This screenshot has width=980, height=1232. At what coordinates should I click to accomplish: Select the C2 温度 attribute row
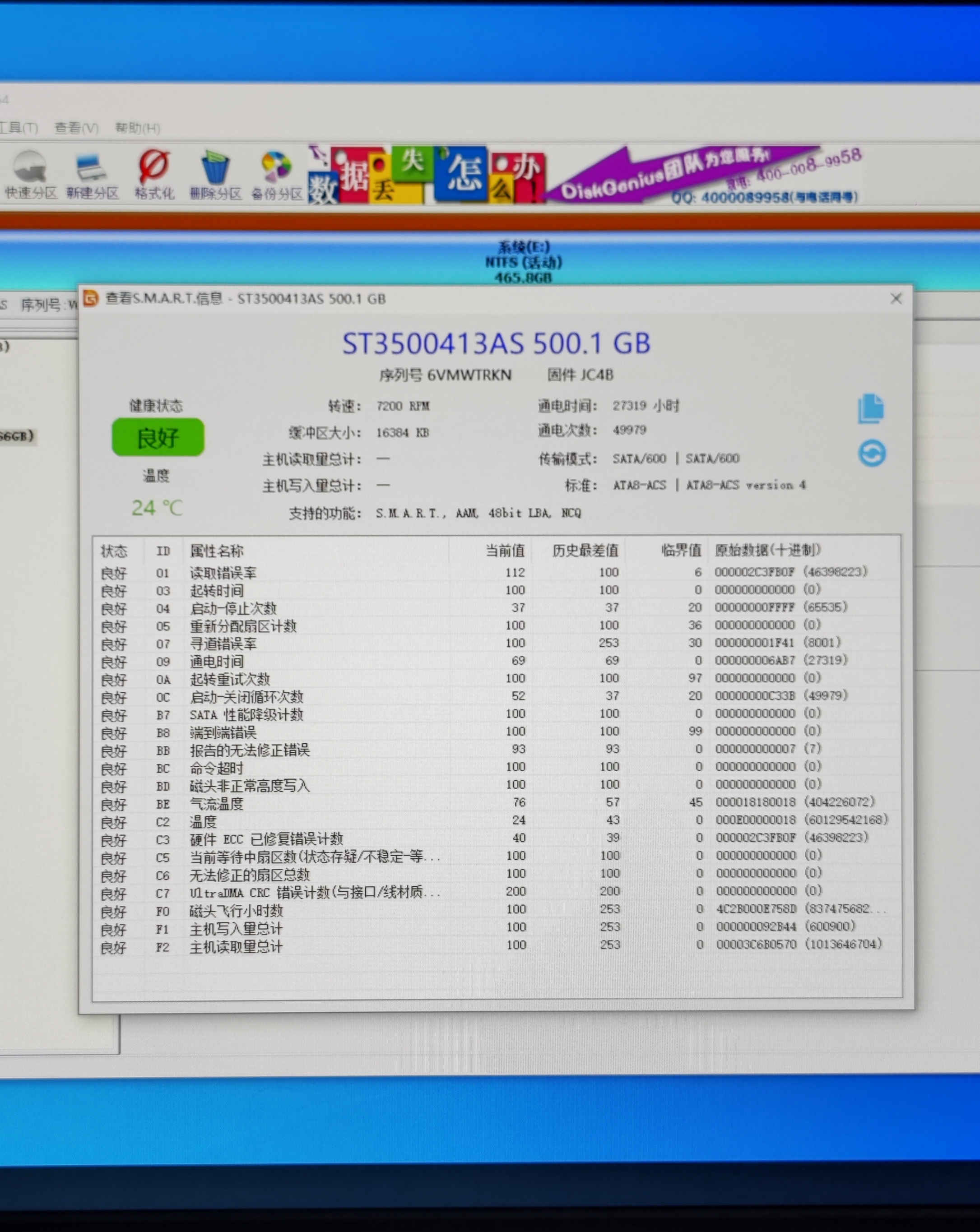(x=497, y=821)
